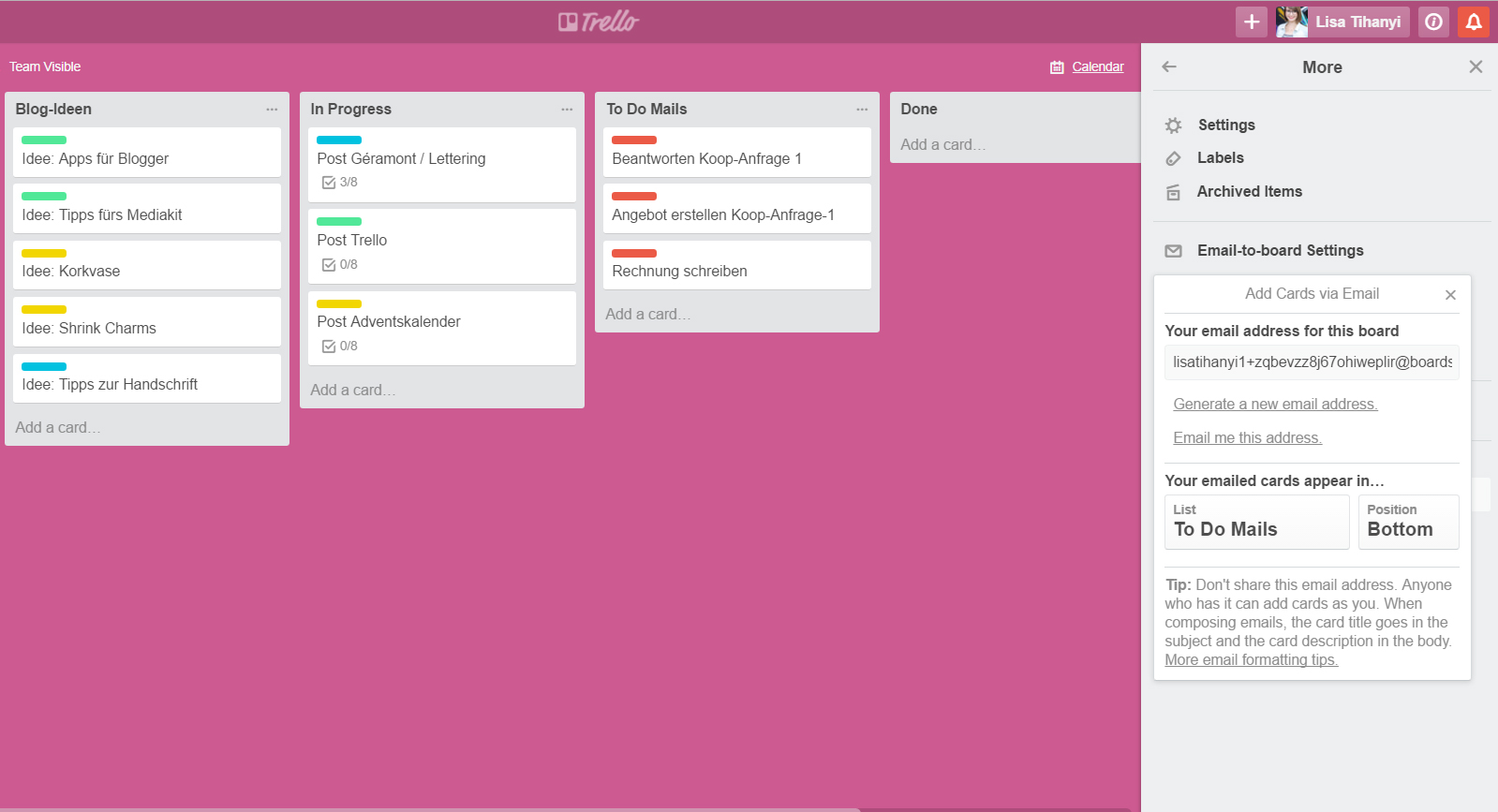Choose the List selector showing To Do Mails
The height and width of the screenshot is (812, 1498).
[1256, 522]
